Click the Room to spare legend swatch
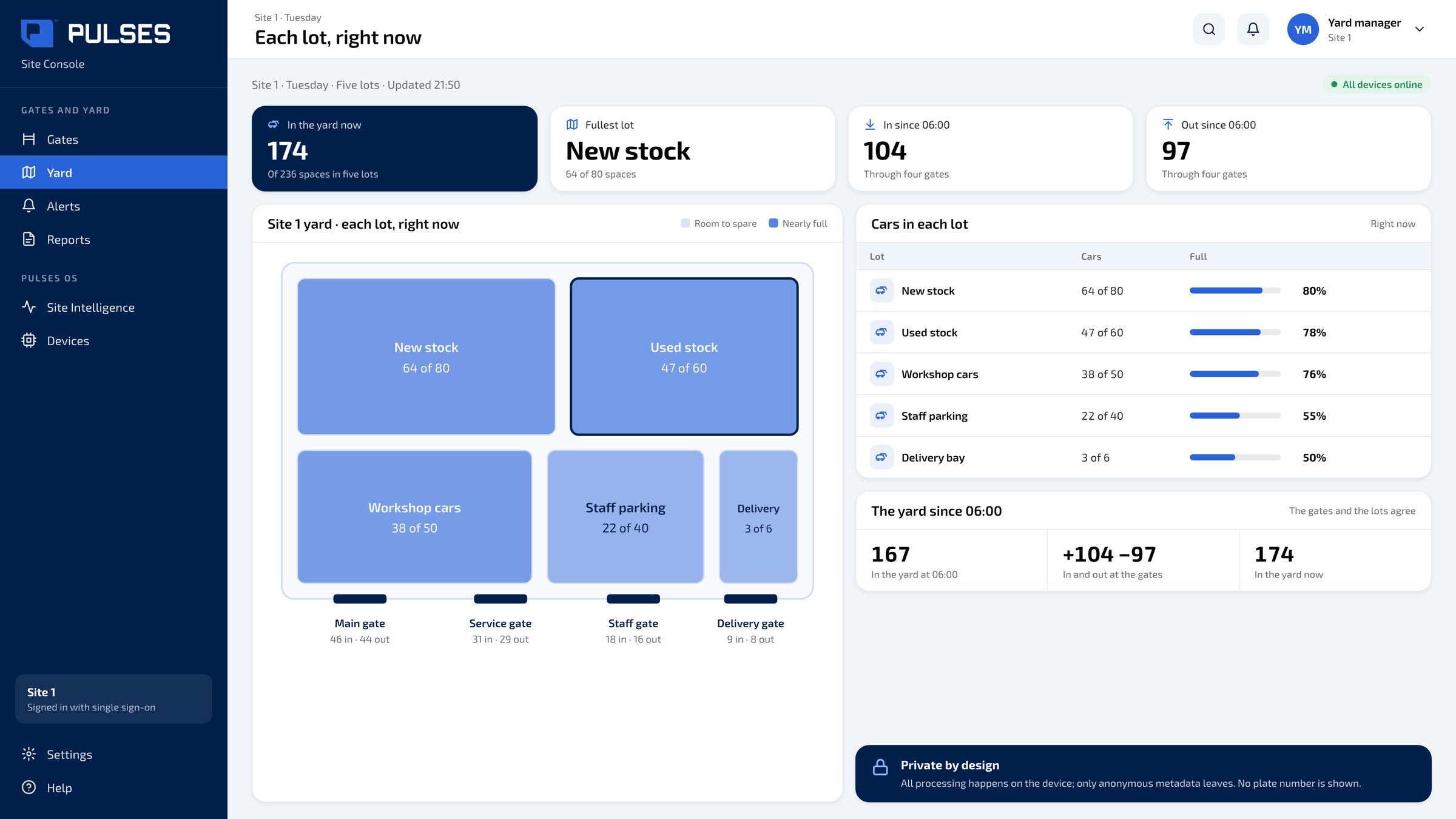 [686, 223]
